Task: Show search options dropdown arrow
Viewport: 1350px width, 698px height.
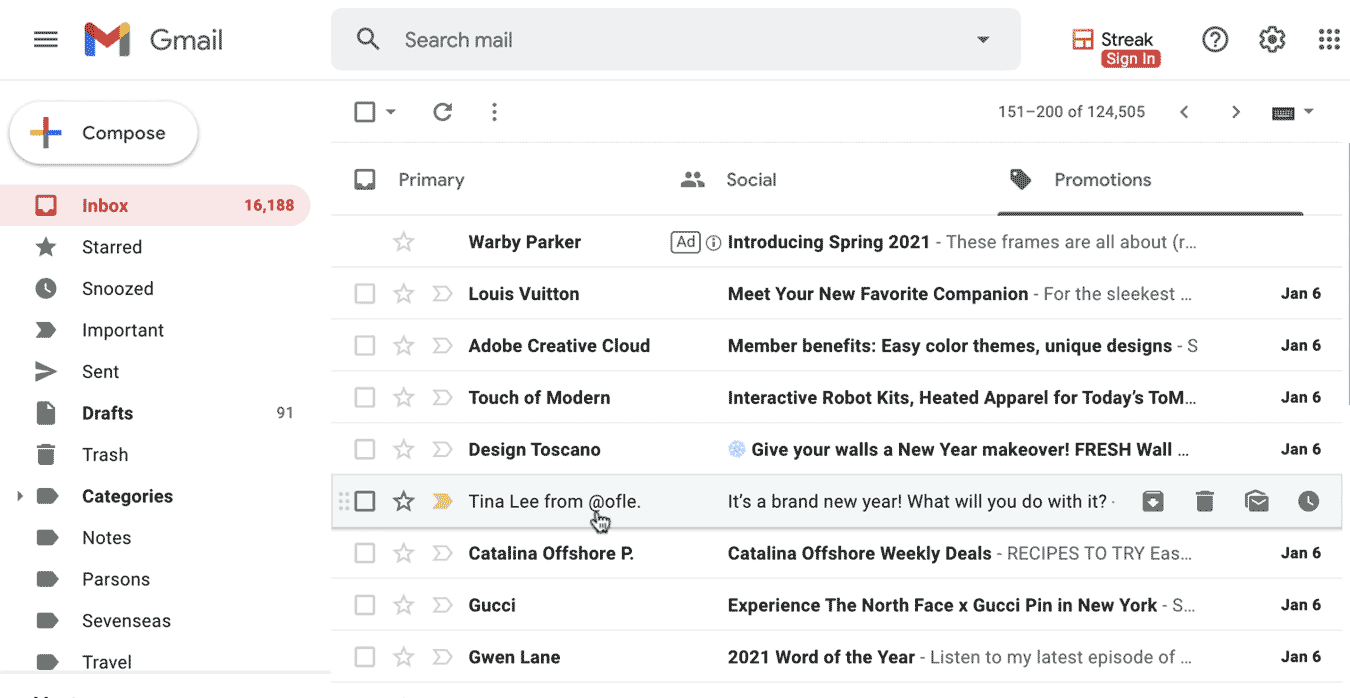Action: click(x=983, y=40)
